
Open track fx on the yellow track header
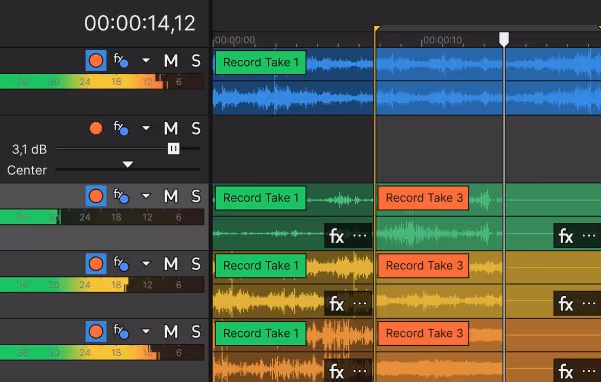[x=121, y=264]
